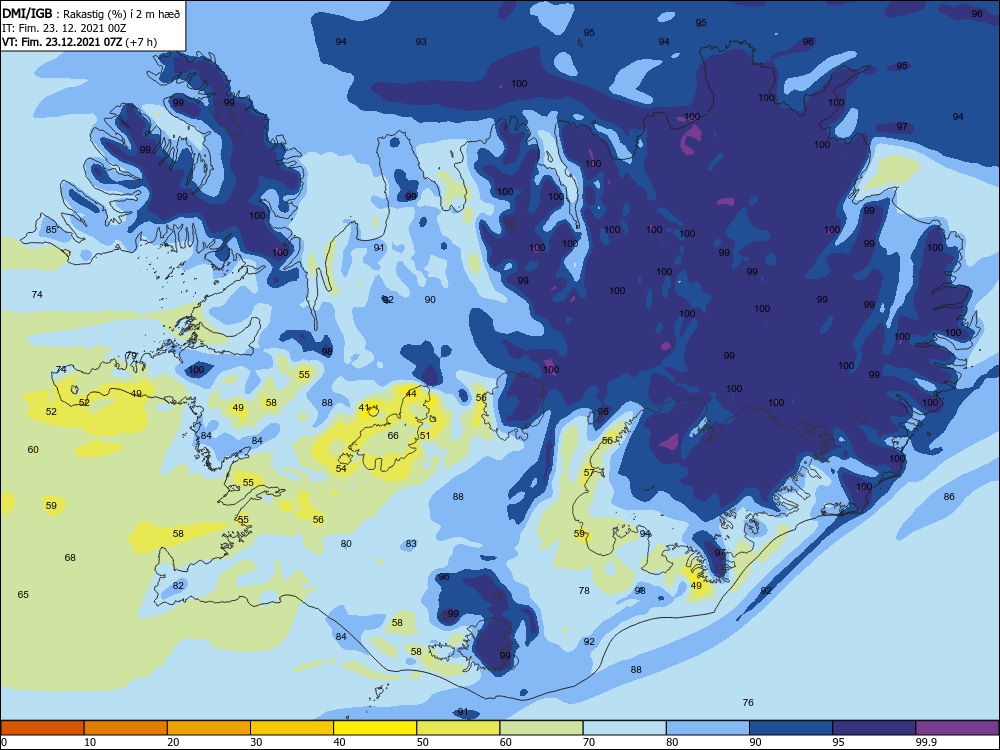The width and height of the screenshot is (1000, 750).
Task: Click the humidity value '85' on the map
Action: 51,230
